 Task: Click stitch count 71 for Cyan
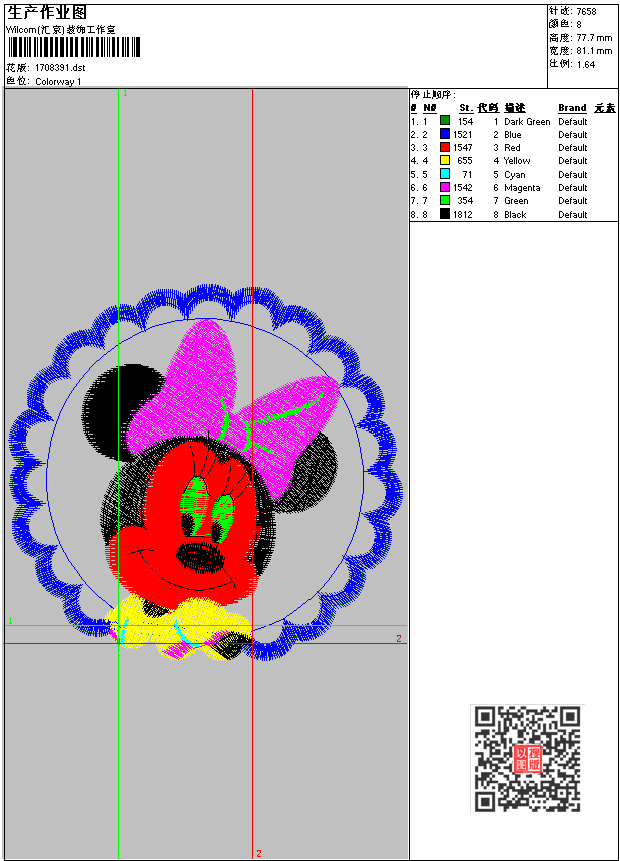(467, 175)
